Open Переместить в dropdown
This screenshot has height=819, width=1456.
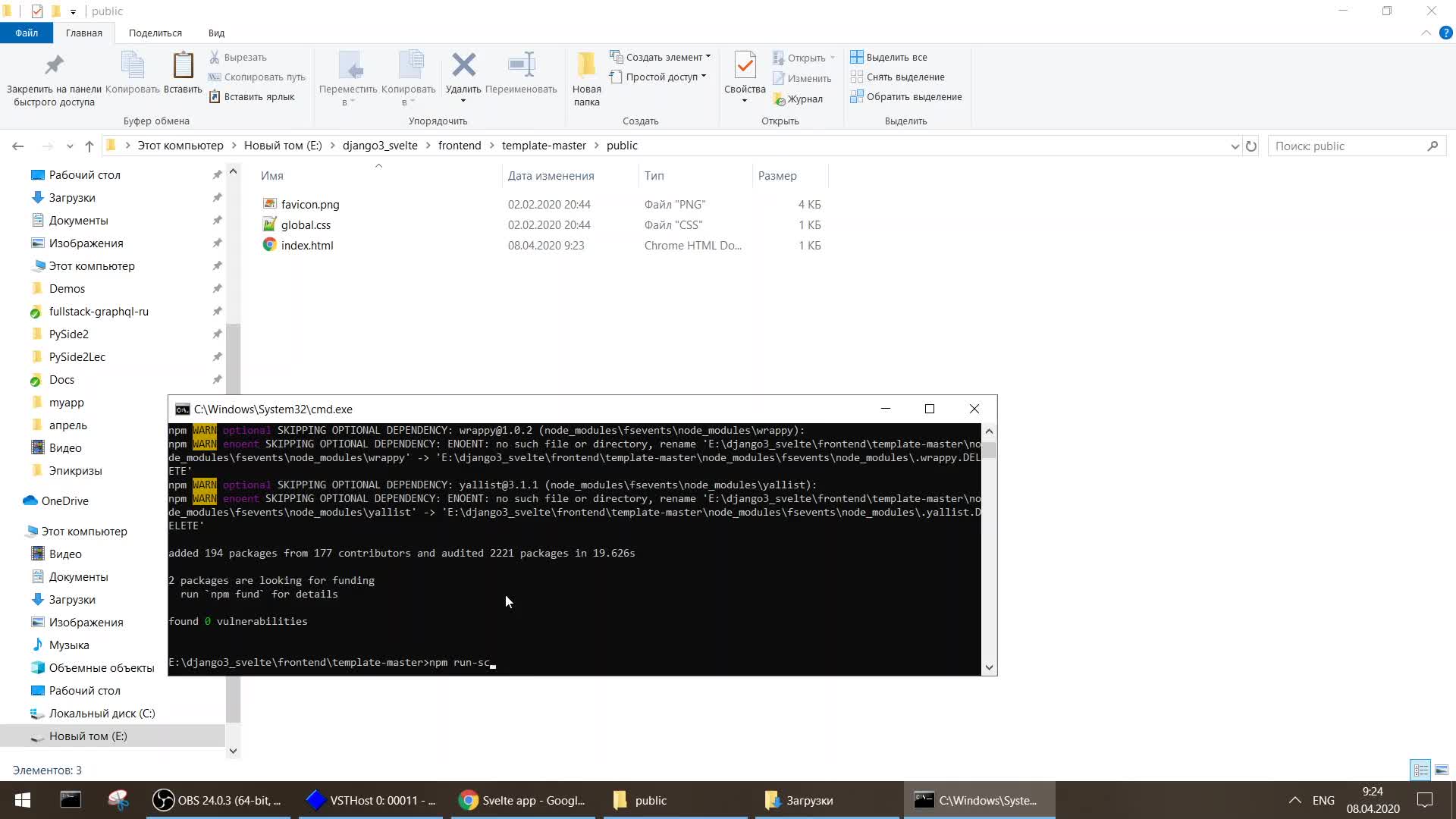click(348, 78)
